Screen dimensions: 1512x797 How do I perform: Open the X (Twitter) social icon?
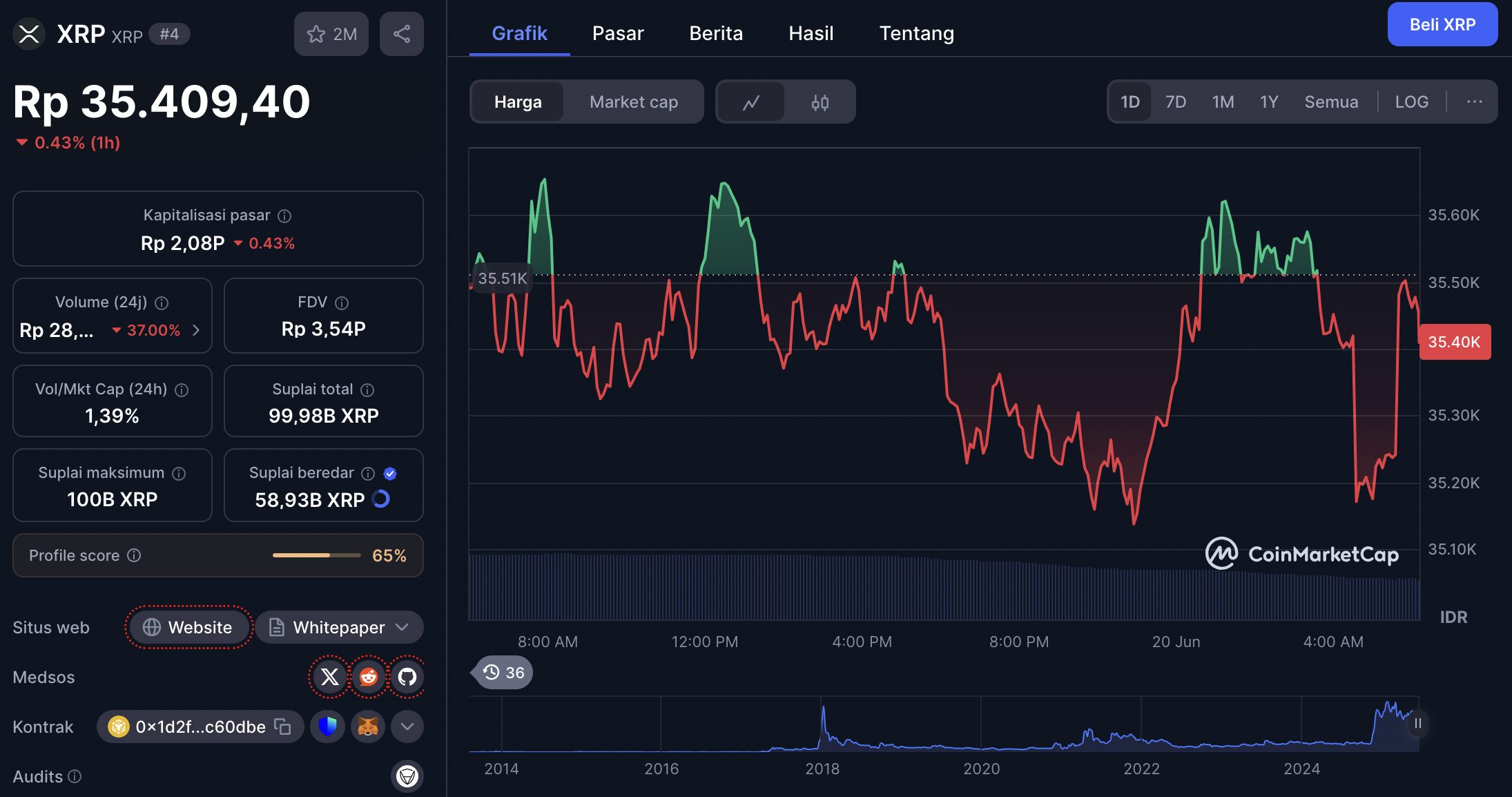pyautogui.click(x=330, y=677)
